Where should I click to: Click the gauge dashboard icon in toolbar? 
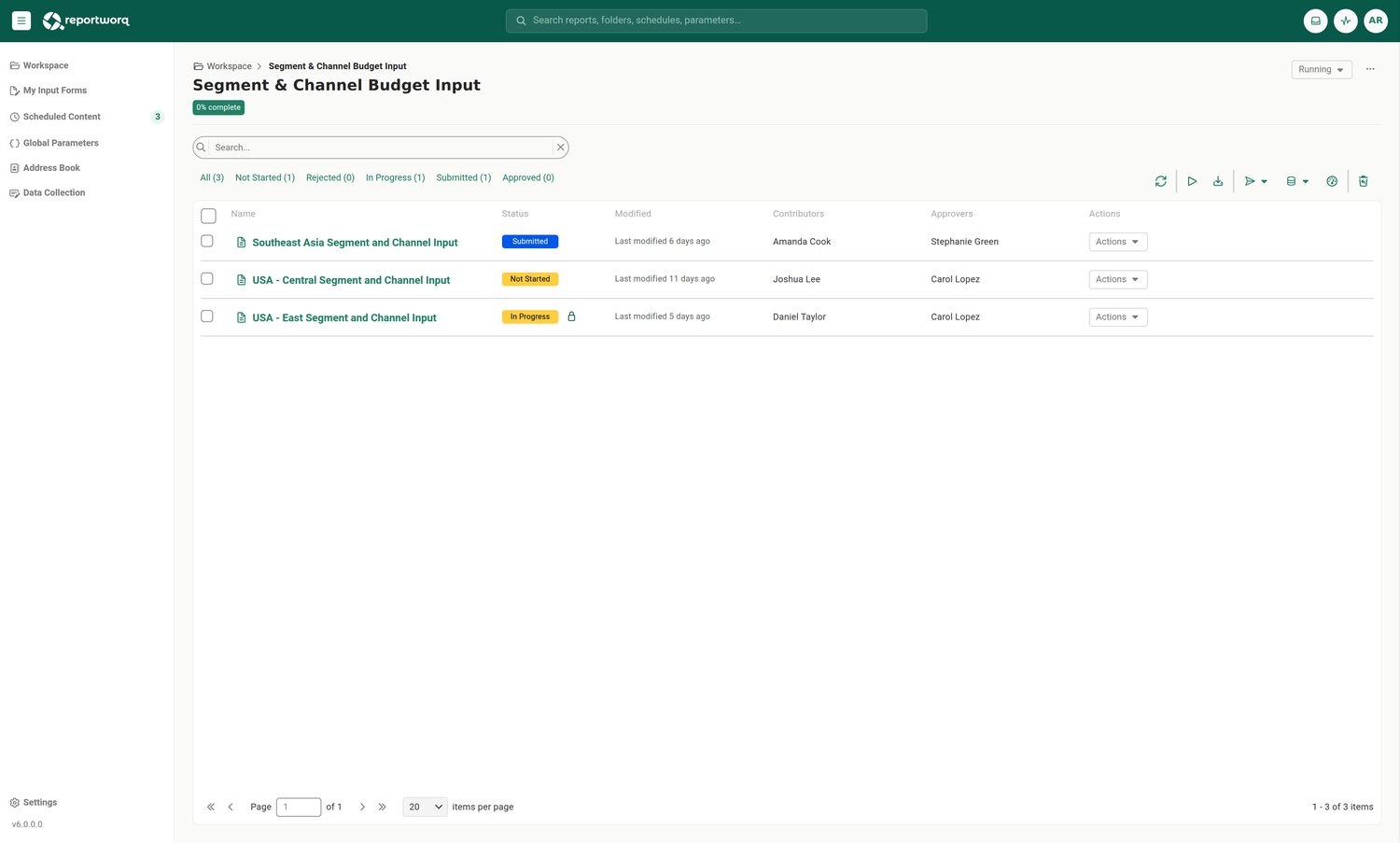[1332, 181]
